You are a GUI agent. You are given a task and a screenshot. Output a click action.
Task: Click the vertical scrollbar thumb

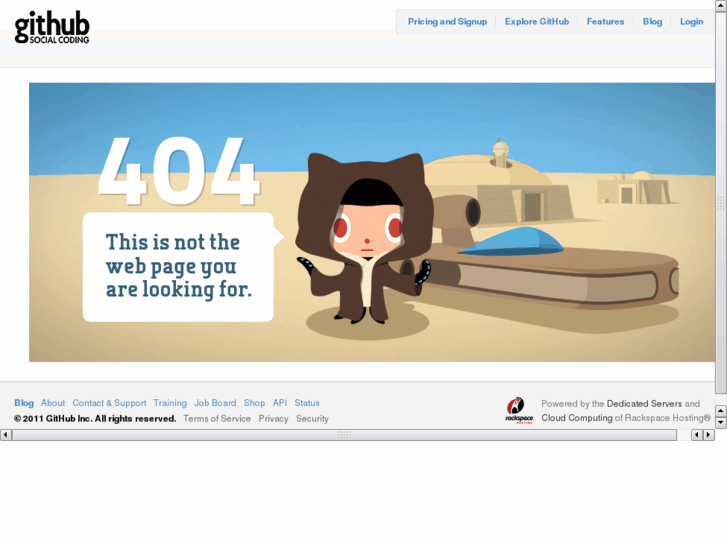click(721, 202)
